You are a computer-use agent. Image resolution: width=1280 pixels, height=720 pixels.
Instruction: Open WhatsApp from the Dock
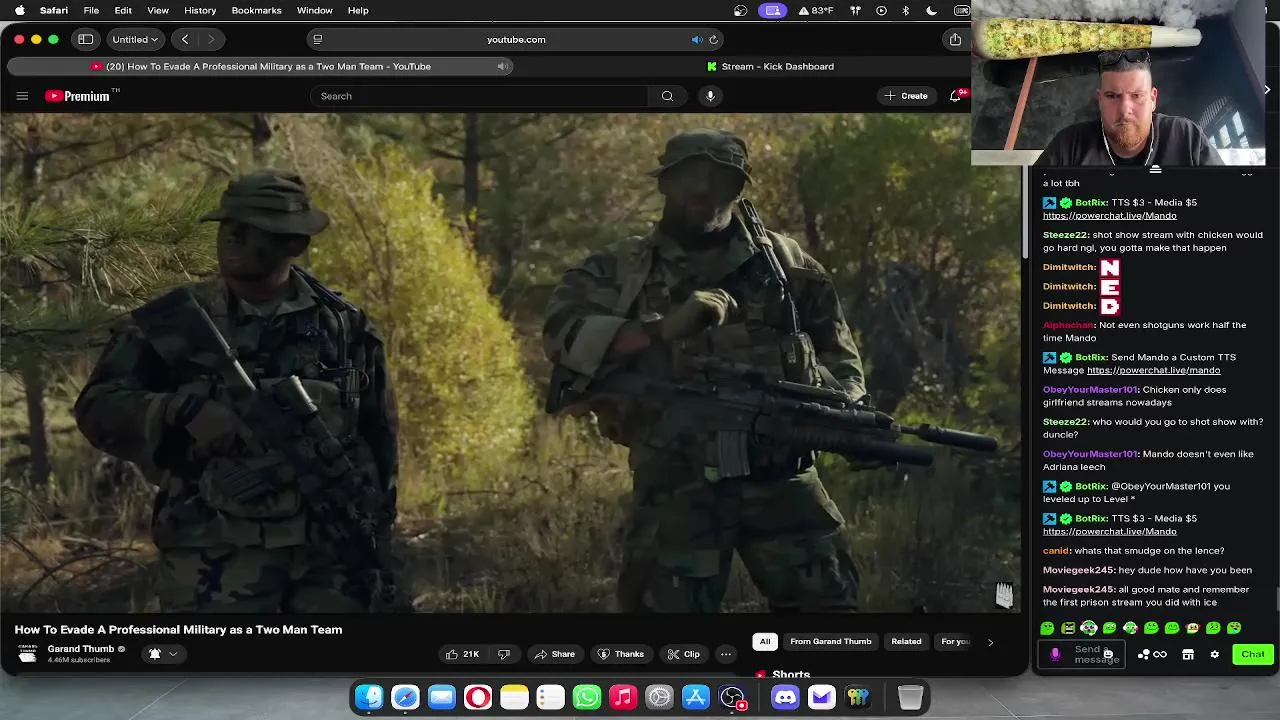[587, 697]
